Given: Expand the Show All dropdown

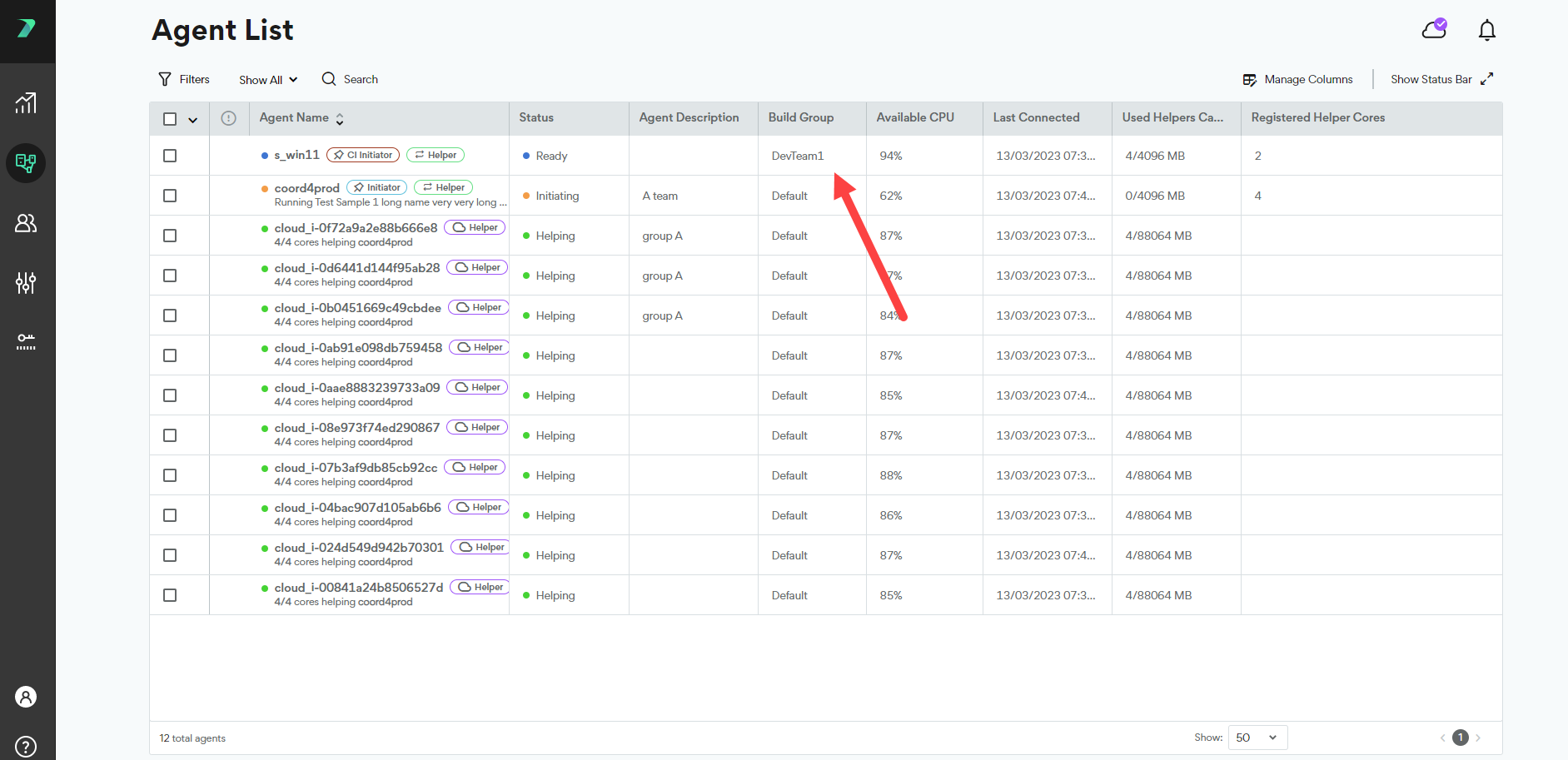Looking at the screenshot, I should (267, 80).
